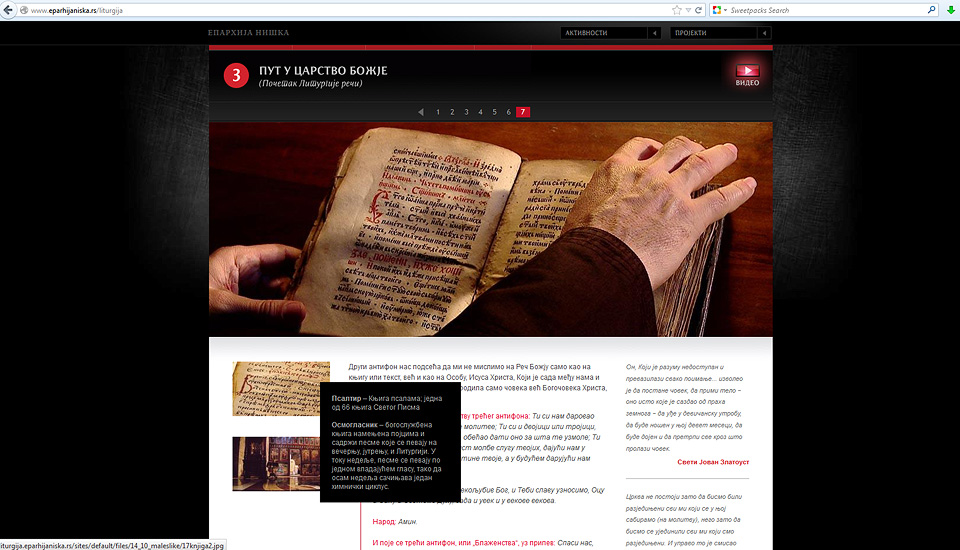The image size is (960, 550).
Task: Click the green download arrow in browser toolbar
Action: [x=950, y=10]
